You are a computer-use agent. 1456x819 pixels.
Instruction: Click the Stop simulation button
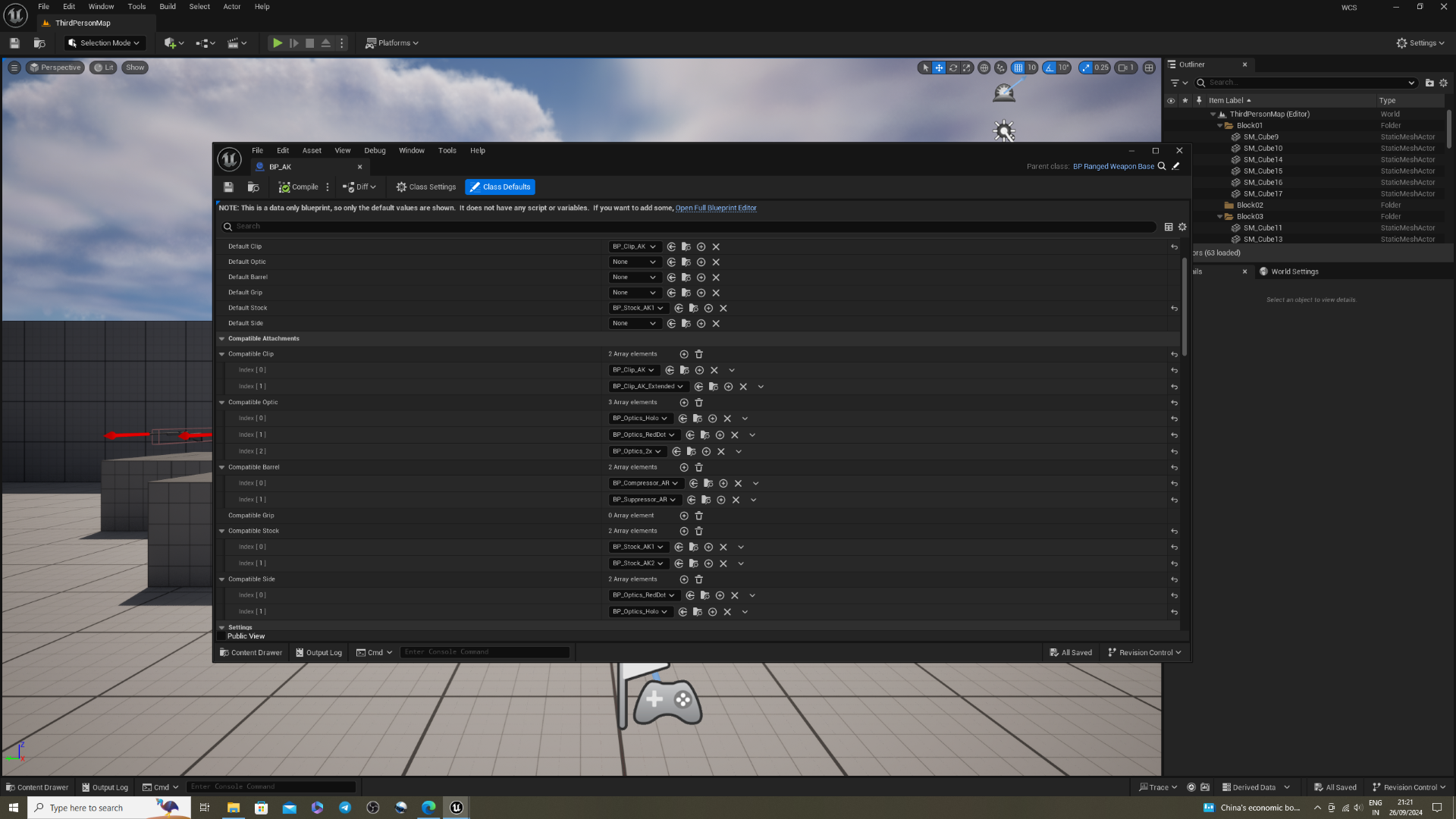click(309, 43)
